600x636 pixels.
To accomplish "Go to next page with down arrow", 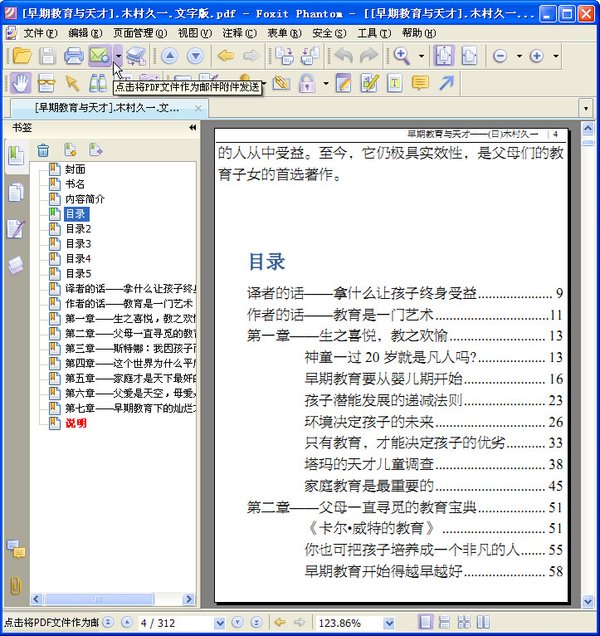I will tap(195, 56).
